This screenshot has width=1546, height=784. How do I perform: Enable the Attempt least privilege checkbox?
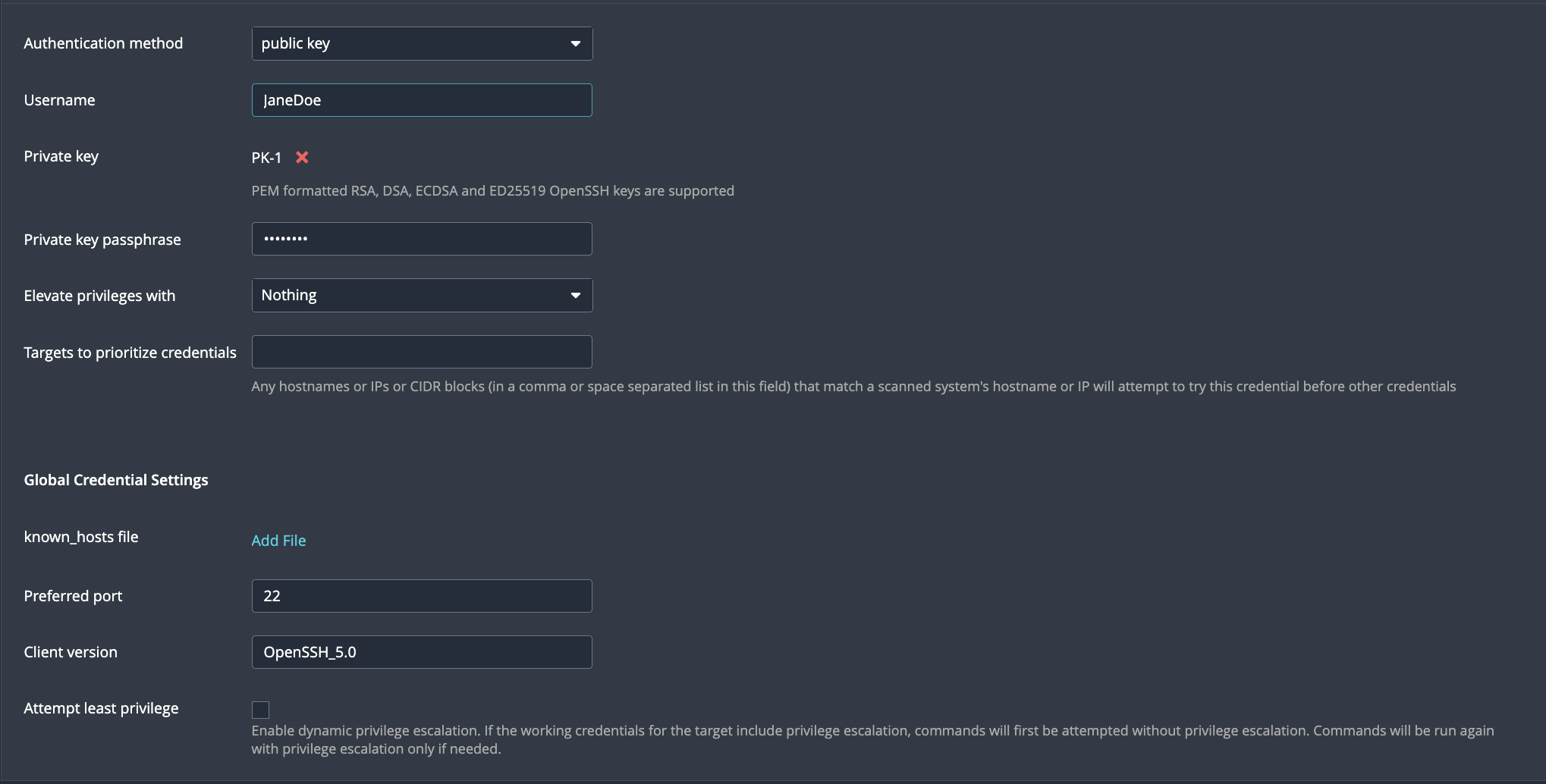tap(260, 710)
